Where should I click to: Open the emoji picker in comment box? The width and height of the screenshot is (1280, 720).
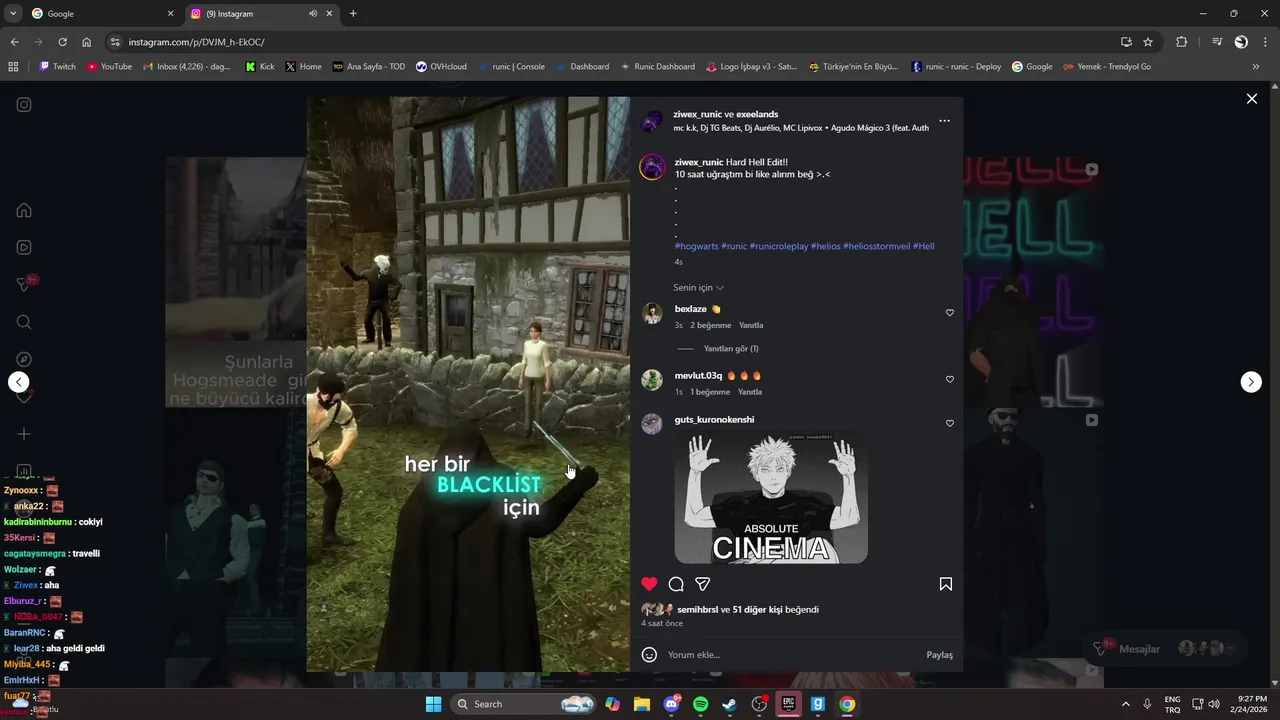649,655
